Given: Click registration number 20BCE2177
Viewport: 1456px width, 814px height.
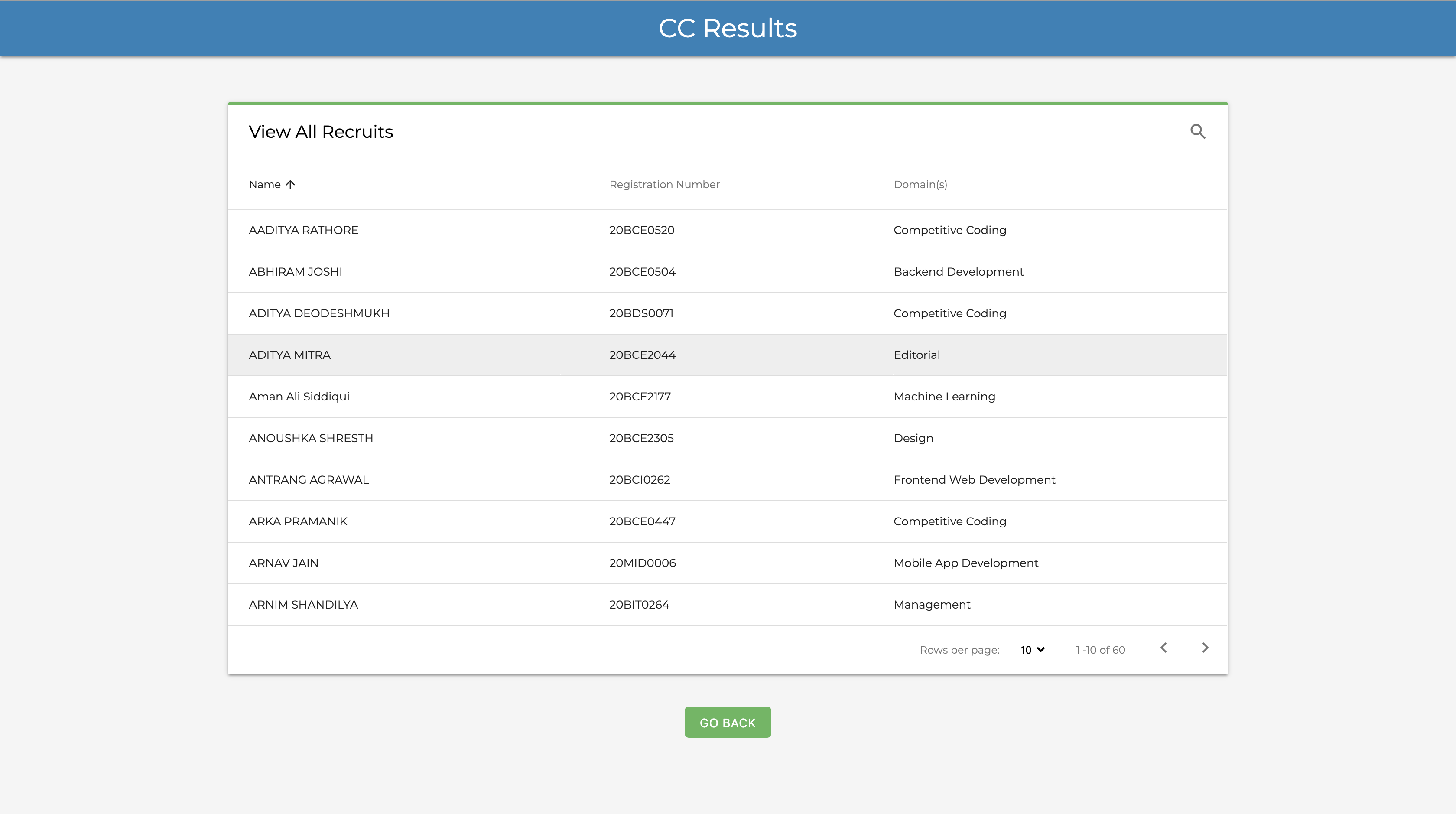Looking at the screenshot, I should pyautogui.click(x=640, y=397).
